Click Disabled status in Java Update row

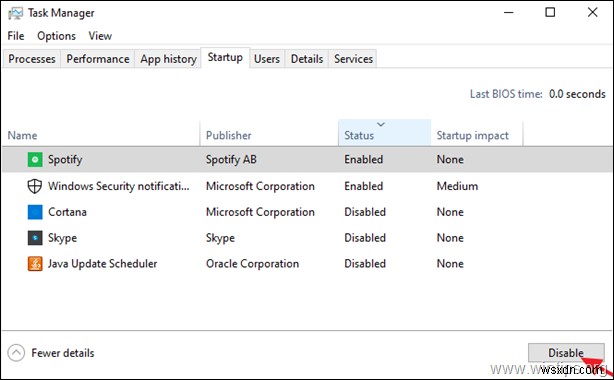click(x=365, y=264)
